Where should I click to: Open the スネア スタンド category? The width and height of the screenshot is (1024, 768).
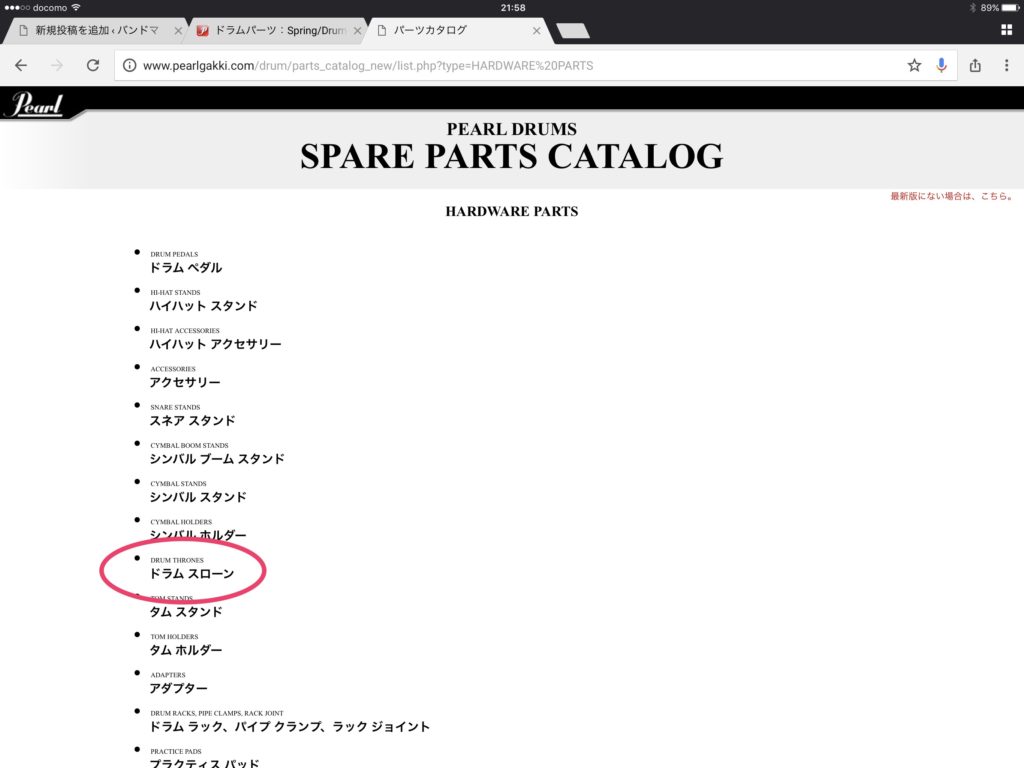192,421
